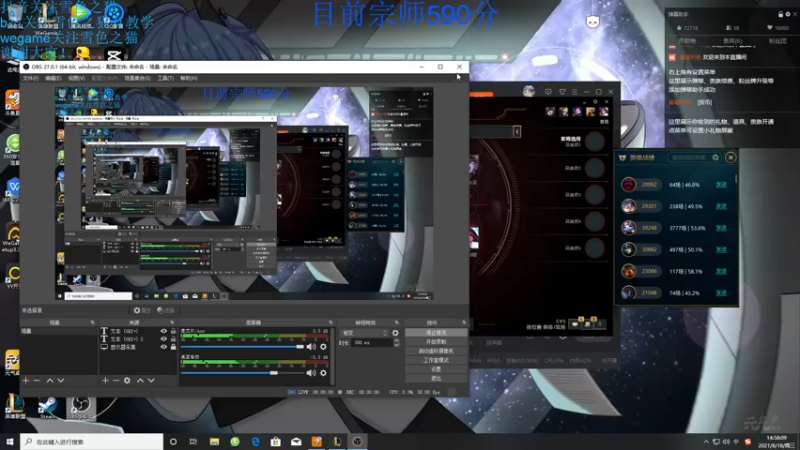This screenshot has height=450, width=800.
Task: Open File Explorer from the taskbar
Action: pyautogui.click(x=214, y=441)
